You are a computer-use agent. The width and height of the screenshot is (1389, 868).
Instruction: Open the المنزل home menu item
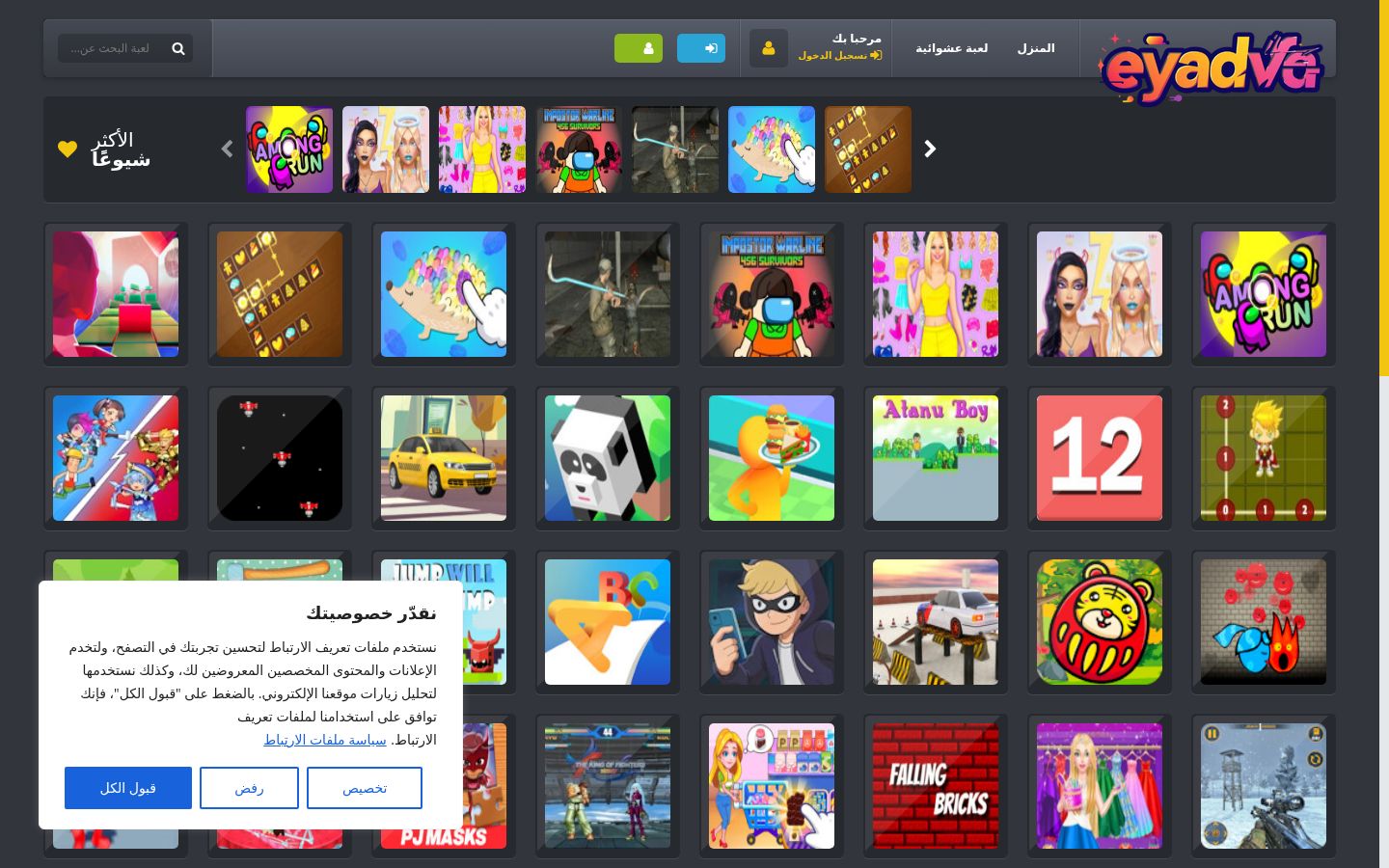coord(1036,48)
